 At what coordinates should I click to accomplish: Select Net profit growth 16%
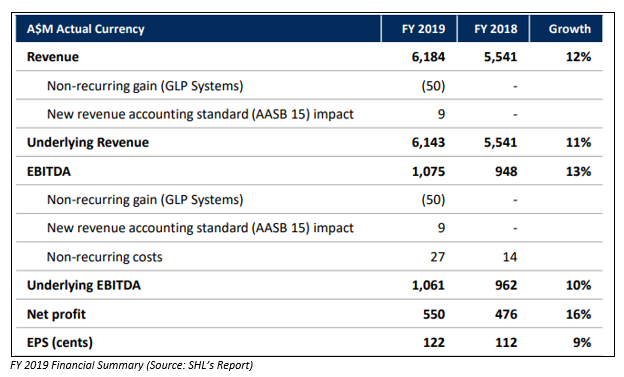point(578,314)
